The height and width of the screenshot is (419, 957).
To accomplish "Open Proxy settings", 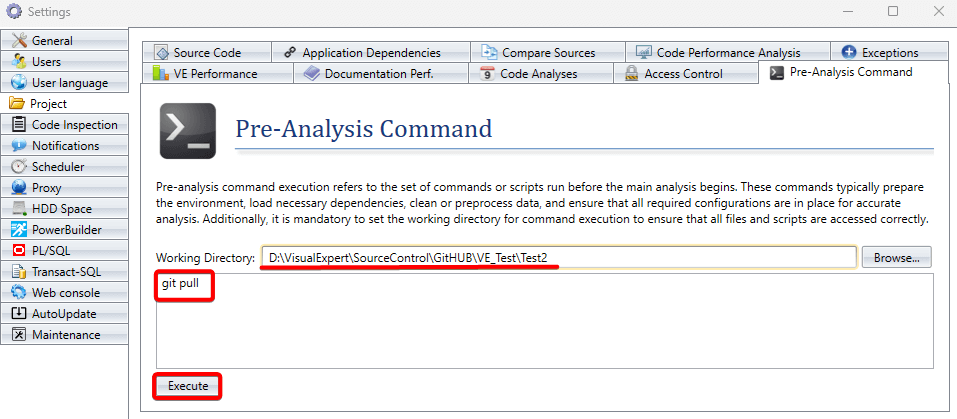I will (x=64, y=188).
